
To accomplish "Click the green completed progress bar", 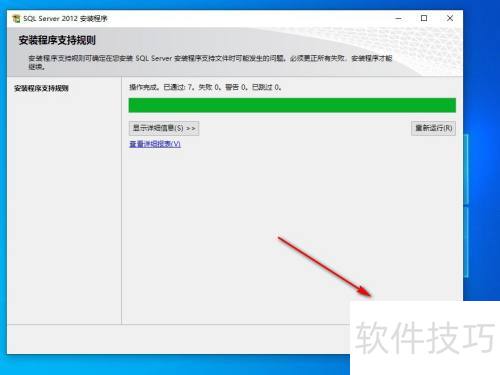I will click(292, 105).
